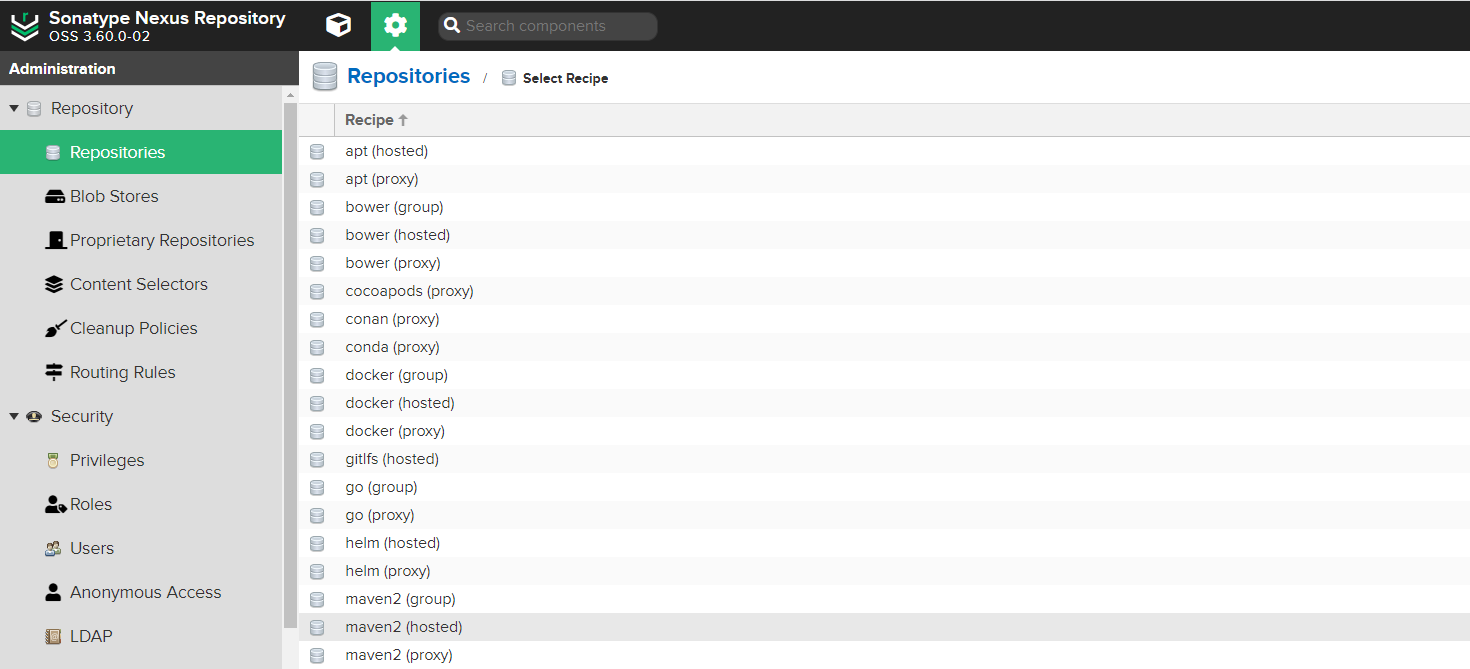Open Proprietary Repositories in sidebar

click(161, 241)
